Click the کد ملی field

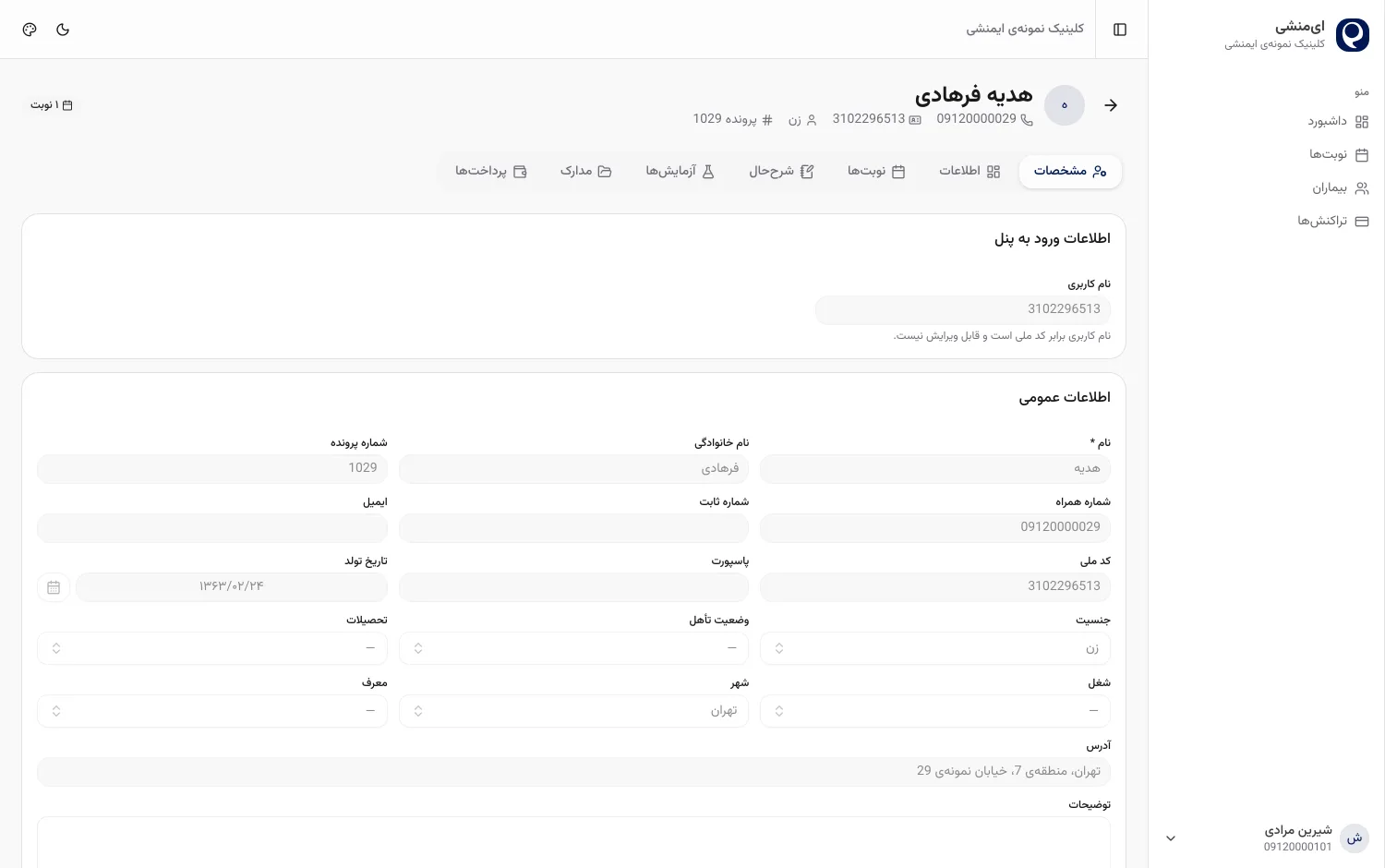tap(935, 586)
